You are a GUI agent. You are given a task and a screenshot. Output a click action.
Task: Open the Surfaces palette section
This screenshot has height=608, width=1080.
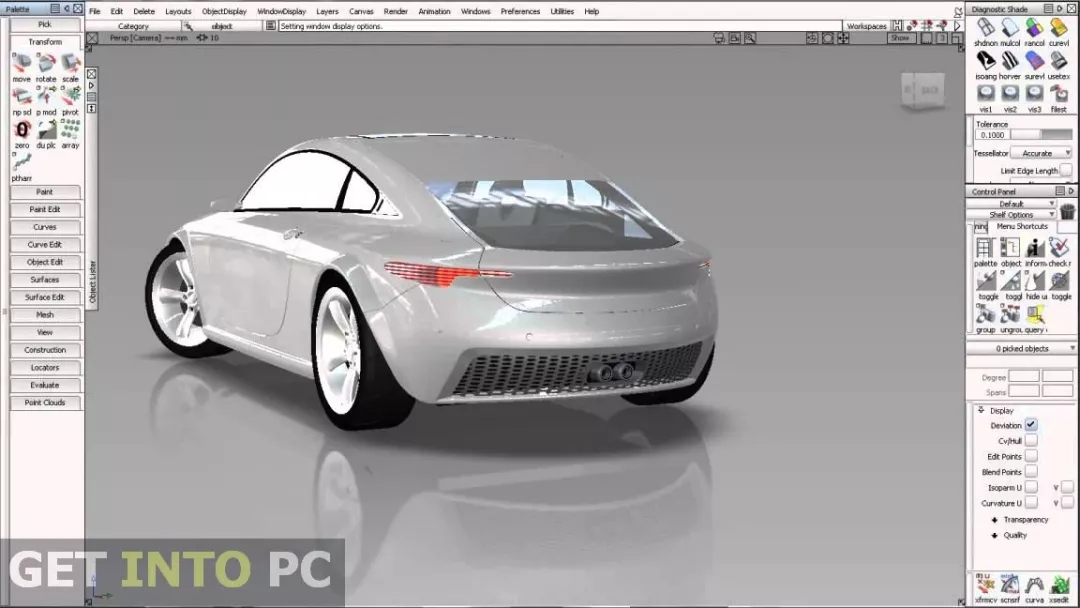pos(44,279)
